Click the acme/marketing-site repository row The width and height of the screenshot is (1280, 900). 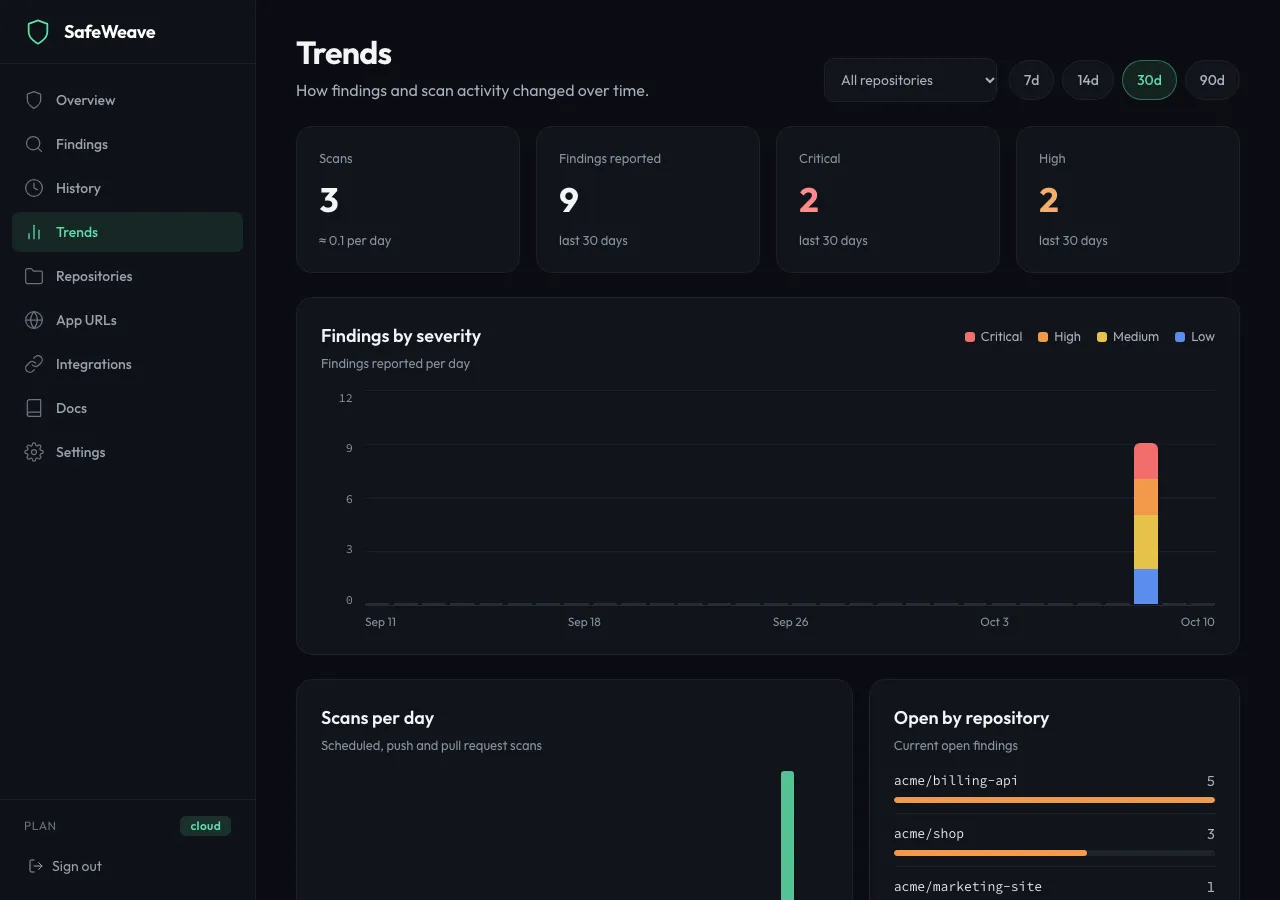click(1054, 887)
